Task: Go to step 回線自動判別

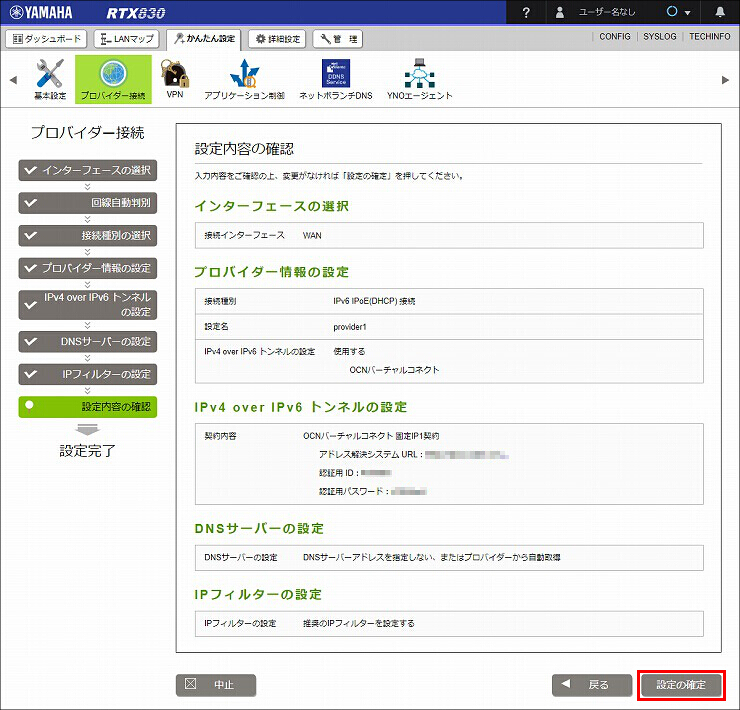Action: click(88, 203)
